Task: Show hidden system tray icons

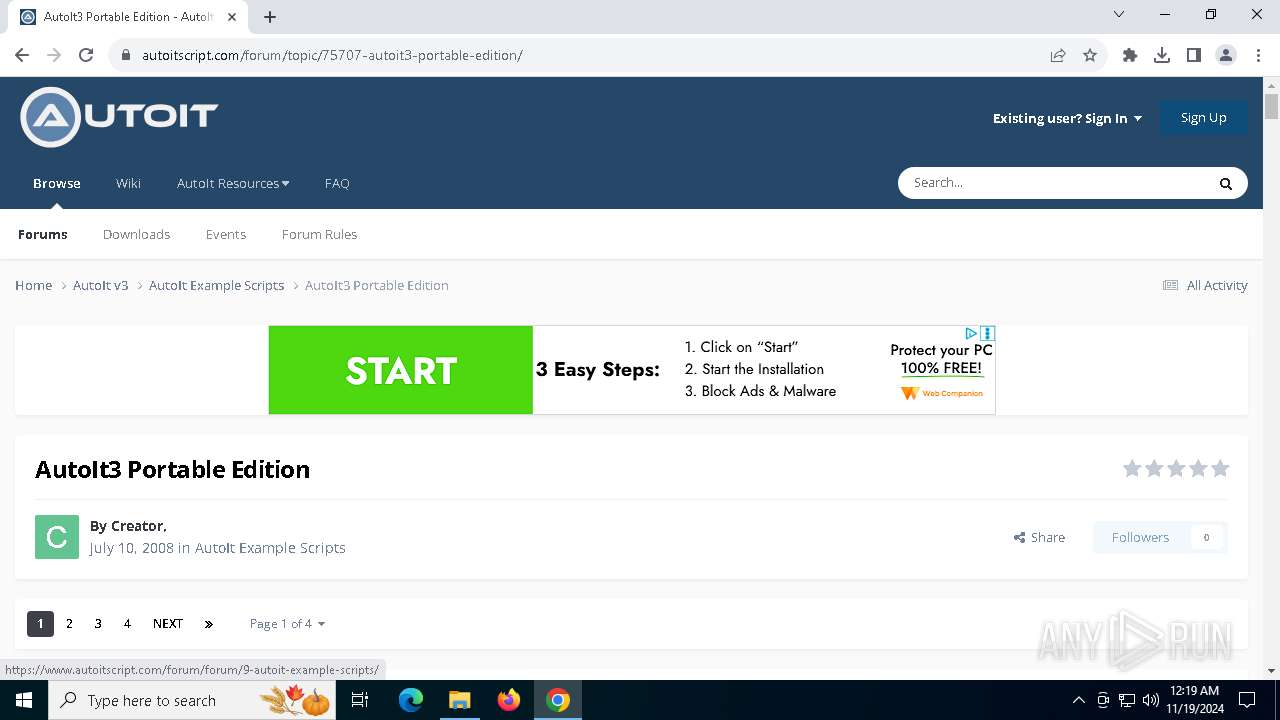Action: click(x=1078, y=700)
